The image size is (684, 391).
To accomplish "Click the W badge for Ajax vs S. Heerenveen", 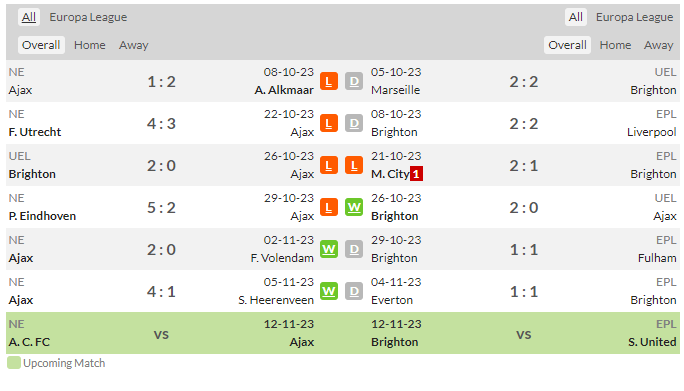I will point(328,291).
